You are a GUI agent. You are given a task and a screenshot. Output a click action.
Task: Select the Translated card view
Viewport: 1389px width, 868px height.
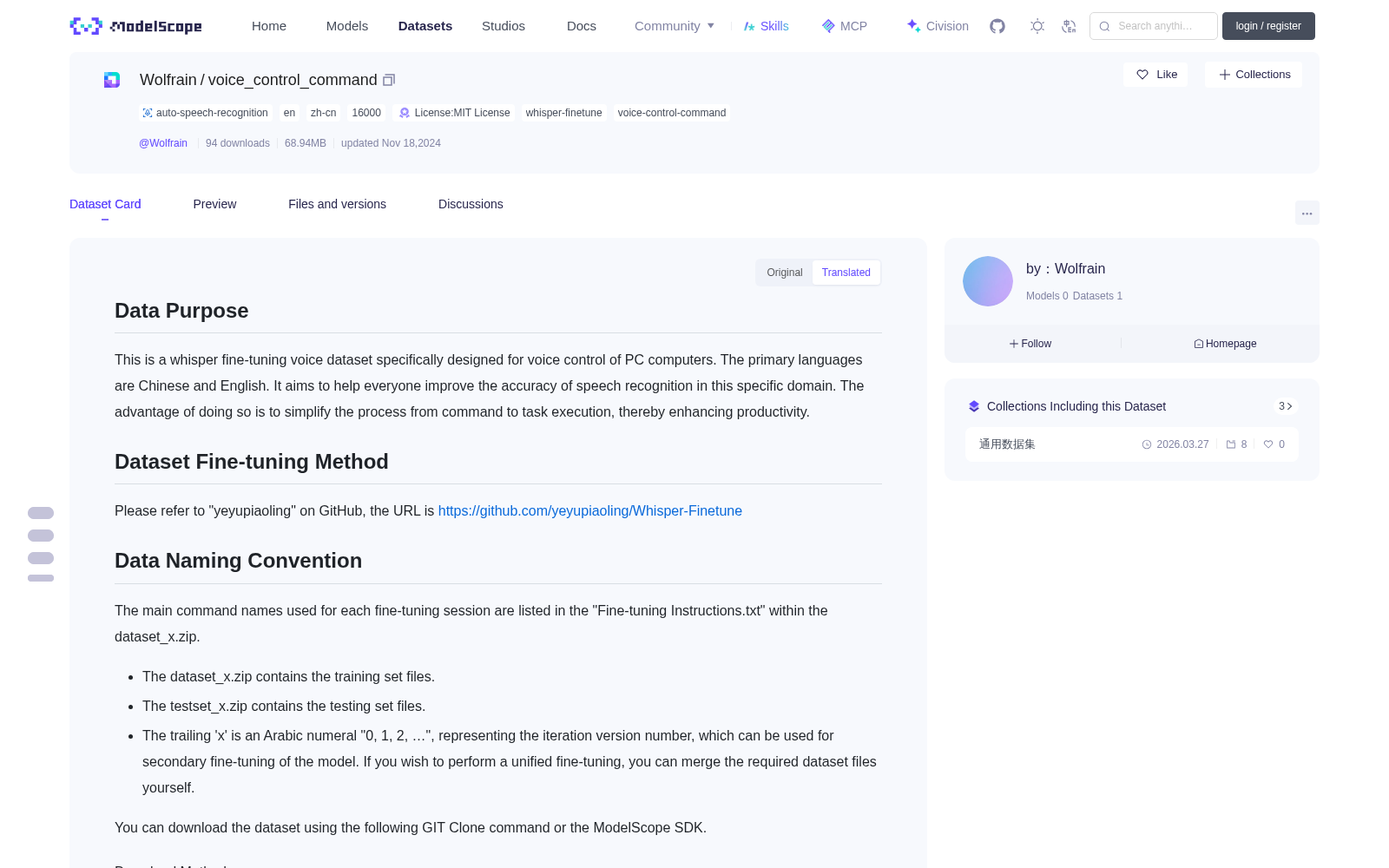tap(846, 273)
